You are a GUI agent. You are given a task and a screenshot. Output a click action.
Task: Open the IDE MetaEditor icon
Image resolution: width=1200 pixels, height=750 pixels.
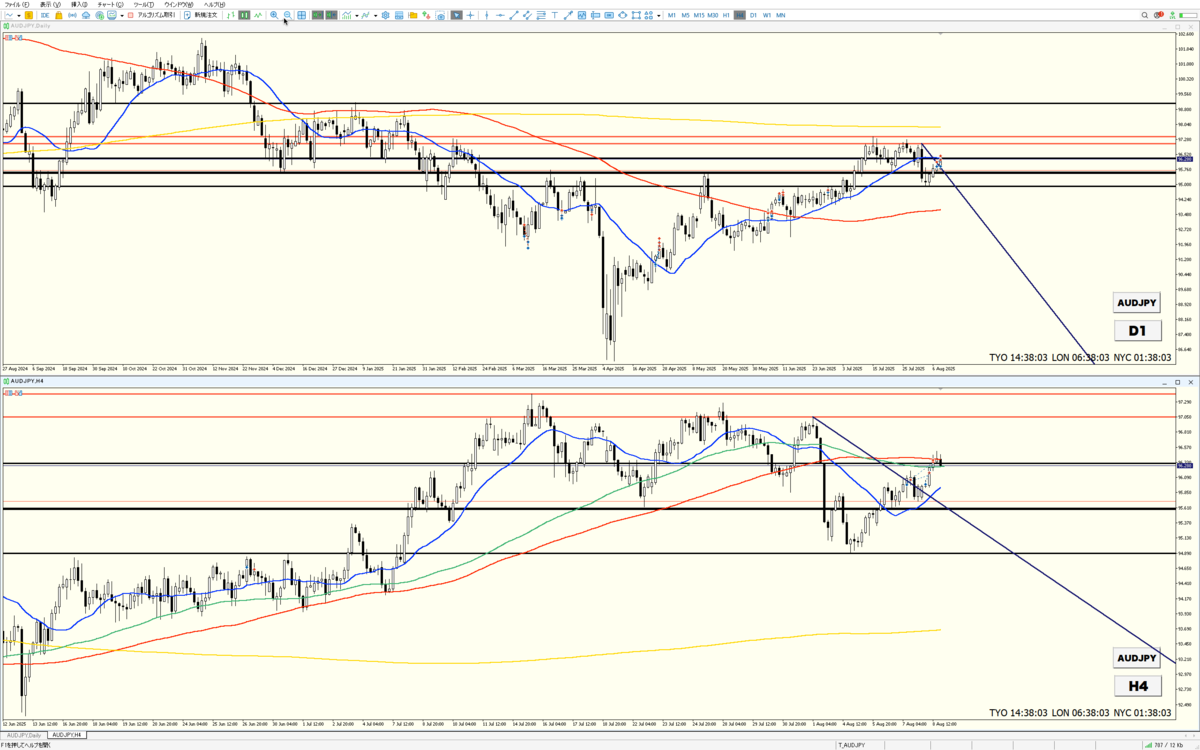pos(45,16)
